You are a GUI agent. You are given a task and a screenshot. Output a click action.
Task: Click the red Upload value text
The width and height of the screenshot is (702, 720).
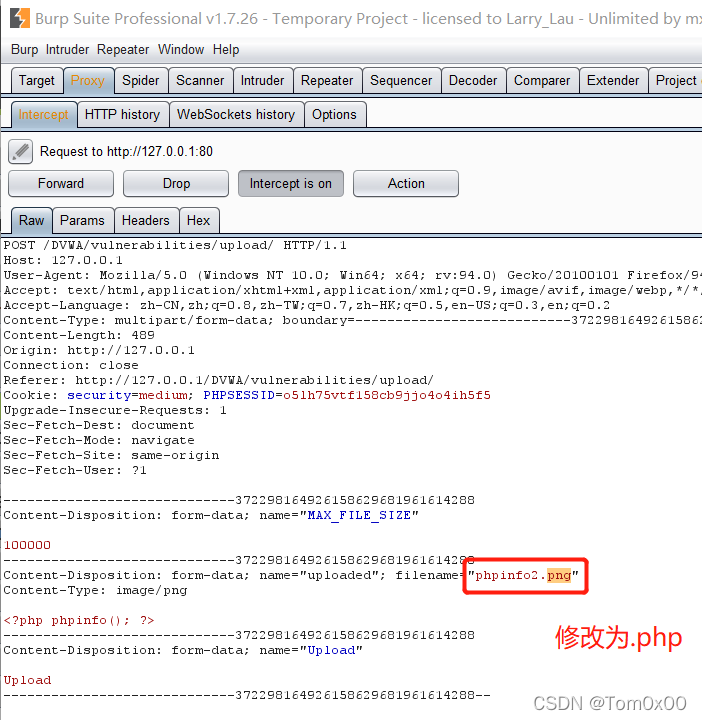click(x=27, y=681)
